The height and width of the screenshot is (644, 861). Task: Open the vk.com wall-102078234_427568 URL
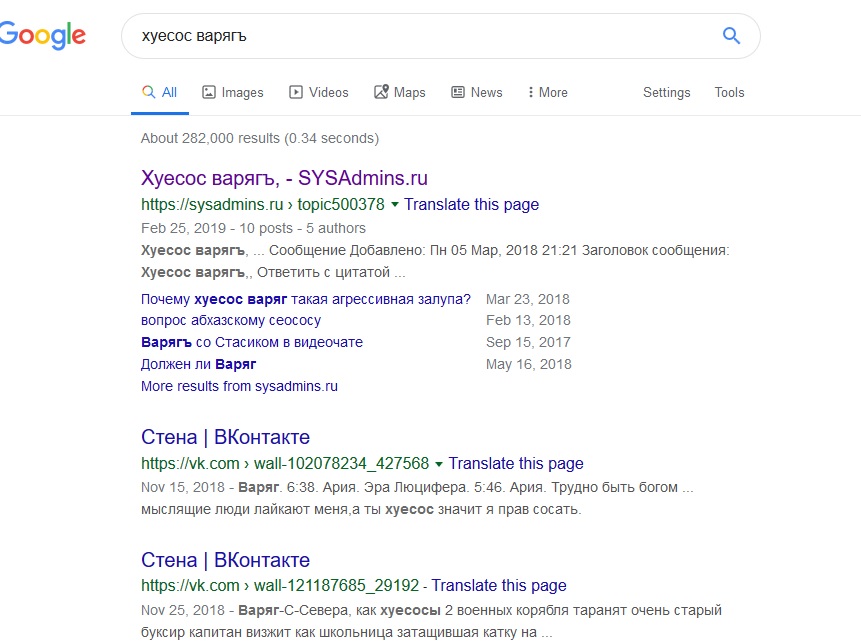pyautogui.click(x=285, y=463)
